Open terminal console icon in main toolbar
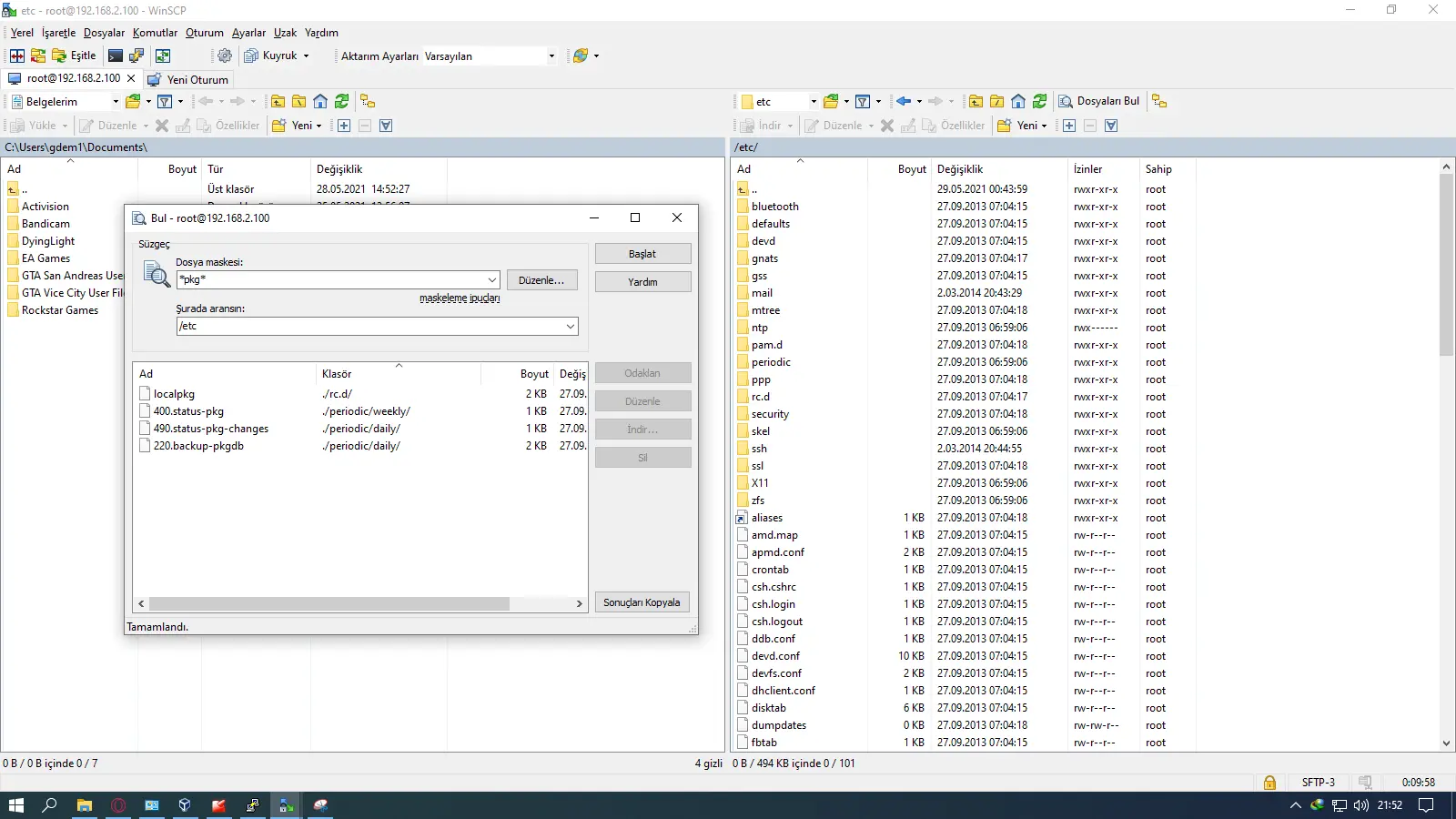 116,56
